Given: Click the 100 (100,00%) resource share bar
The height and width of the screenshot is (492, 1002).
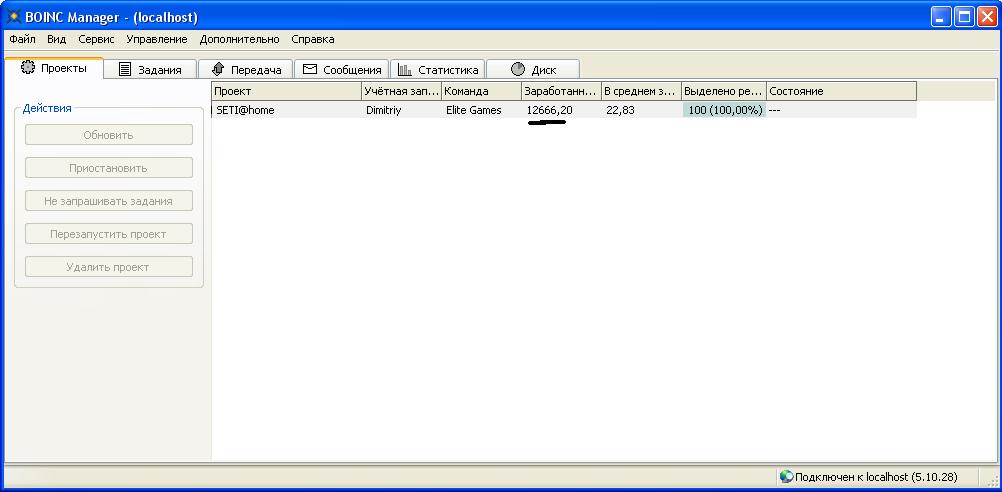Looking at the screenshot, I should tap(724, 110).
